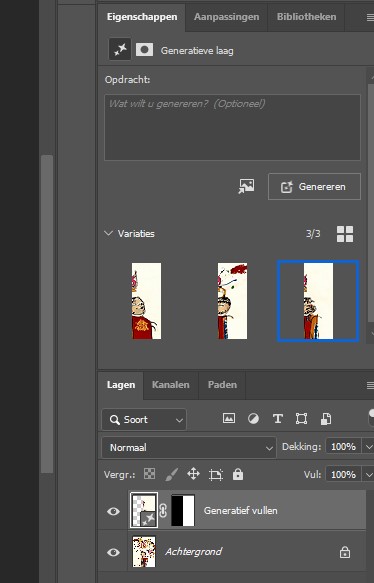Lock image pixels with brush icon
This screenshot has height=583, width=374.
tap(171, 474)
